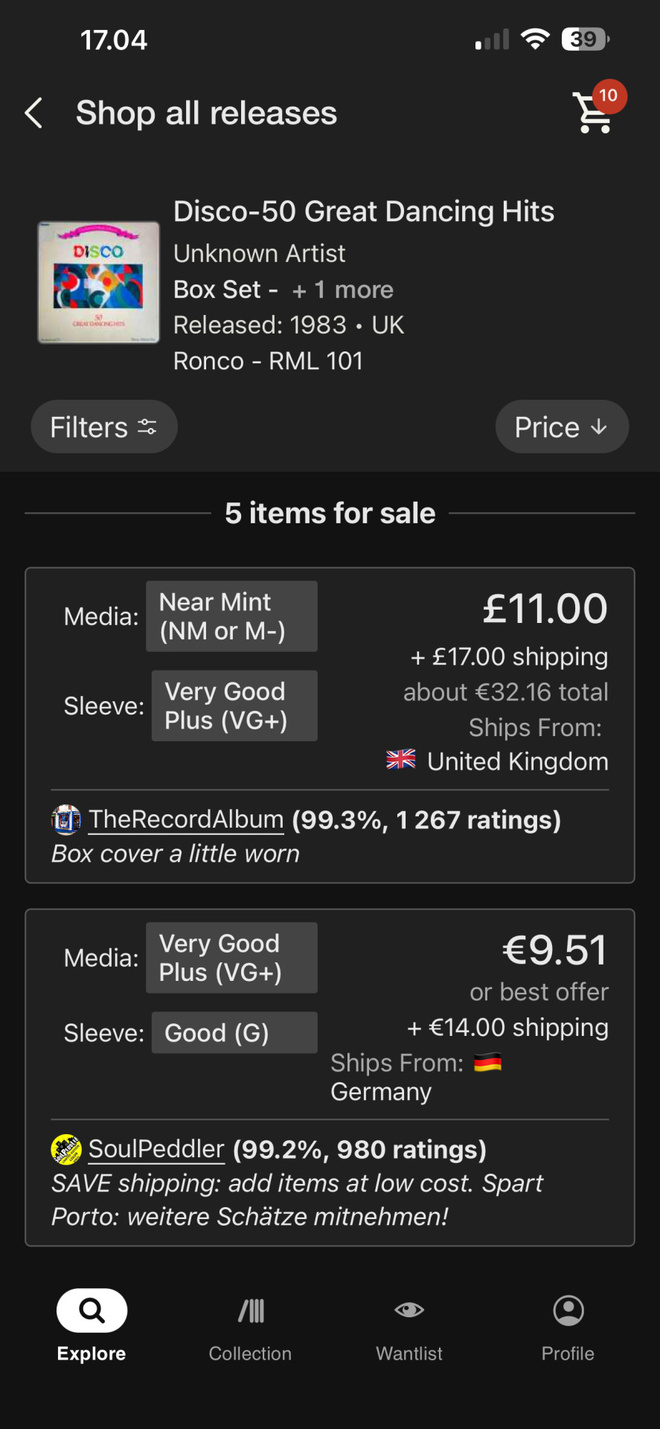
Task: Tap the Near Mint media condition badge
Action: point(232,616)
